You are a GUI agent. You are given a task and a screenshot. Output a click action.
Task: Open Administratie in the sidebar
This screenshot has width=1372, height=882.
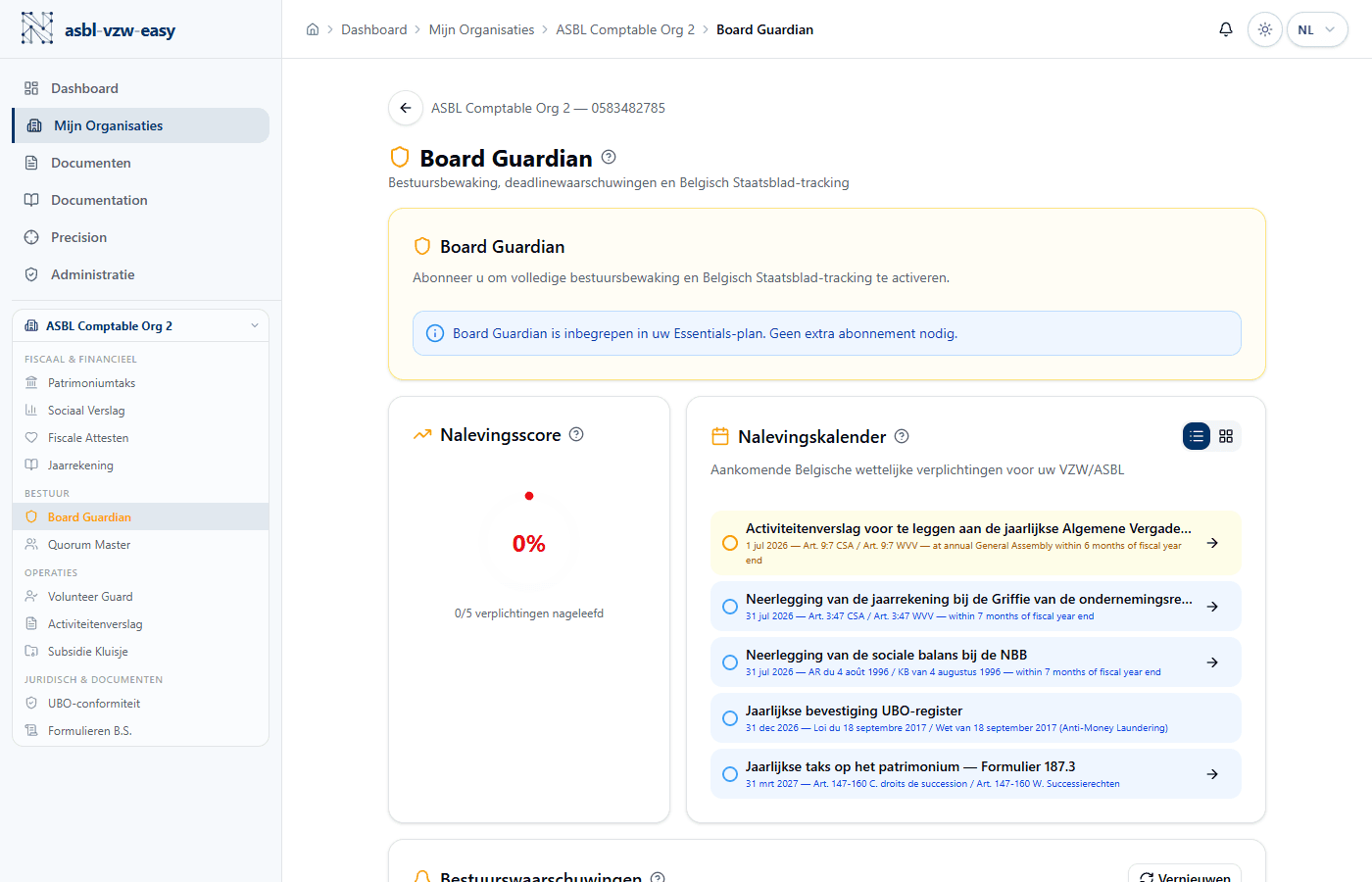coord(140,274)
